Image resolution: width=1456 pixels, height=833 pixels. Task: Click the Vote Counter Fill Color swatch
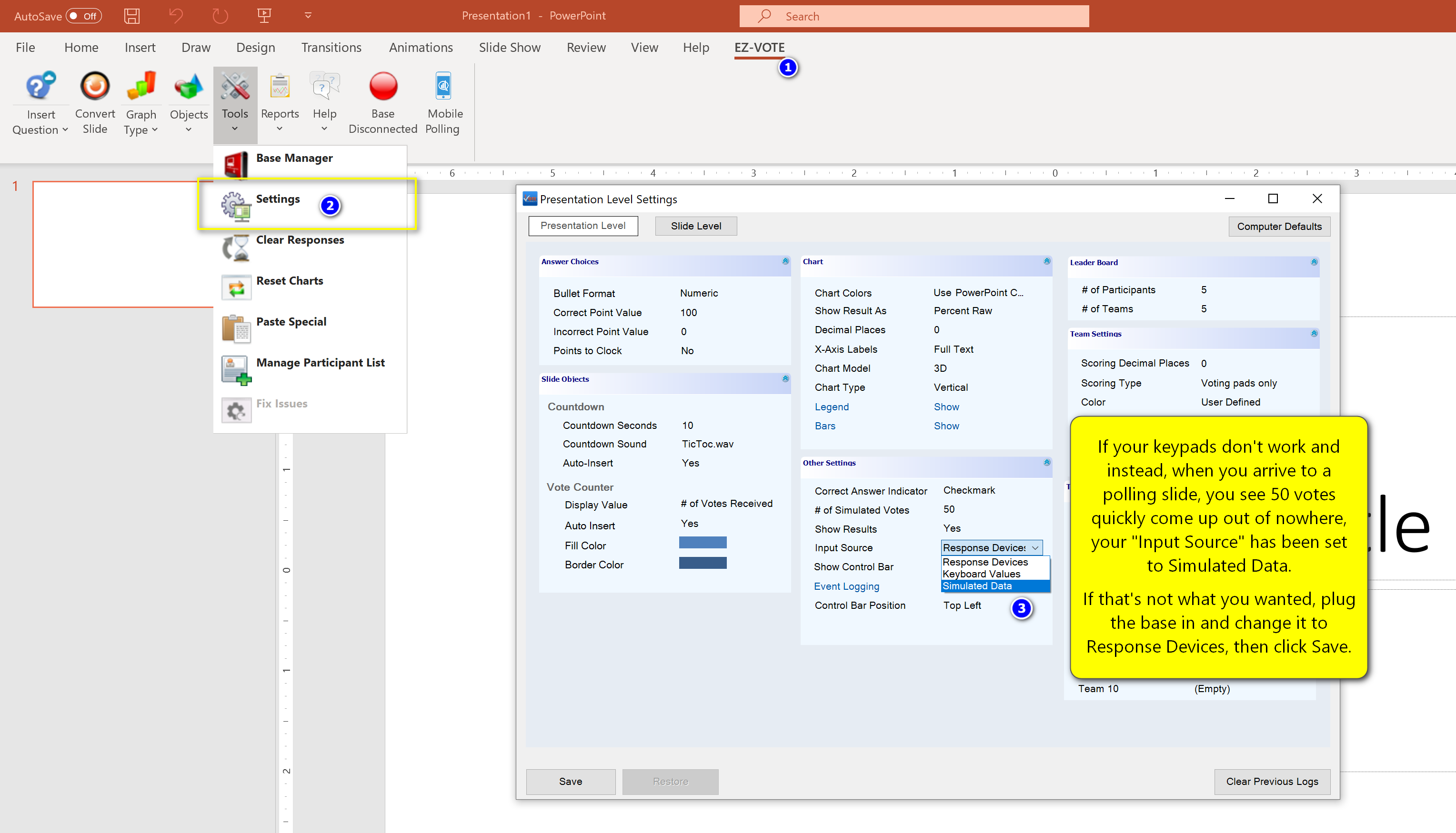702,542
